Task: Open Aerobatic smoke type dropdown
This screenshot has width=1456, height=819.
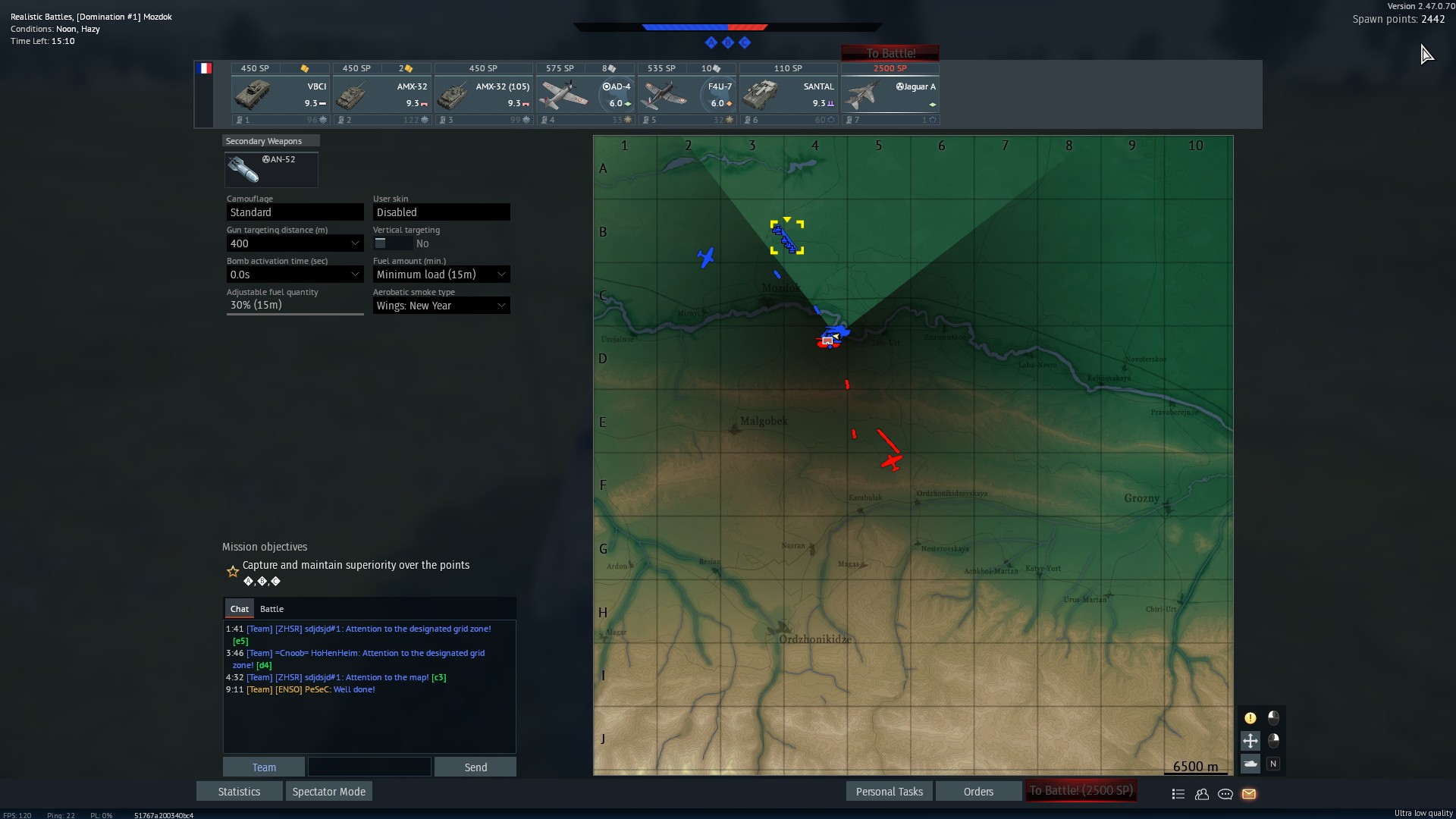Action: pyautogui.click(x=441, y=306)
